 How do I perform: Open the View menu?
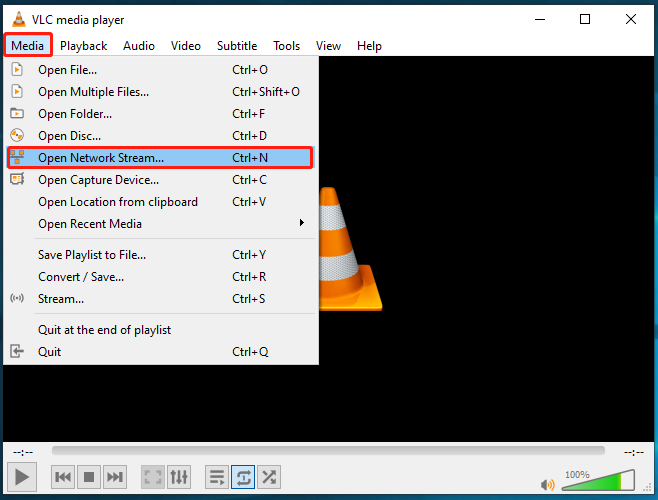pos(328,45)
